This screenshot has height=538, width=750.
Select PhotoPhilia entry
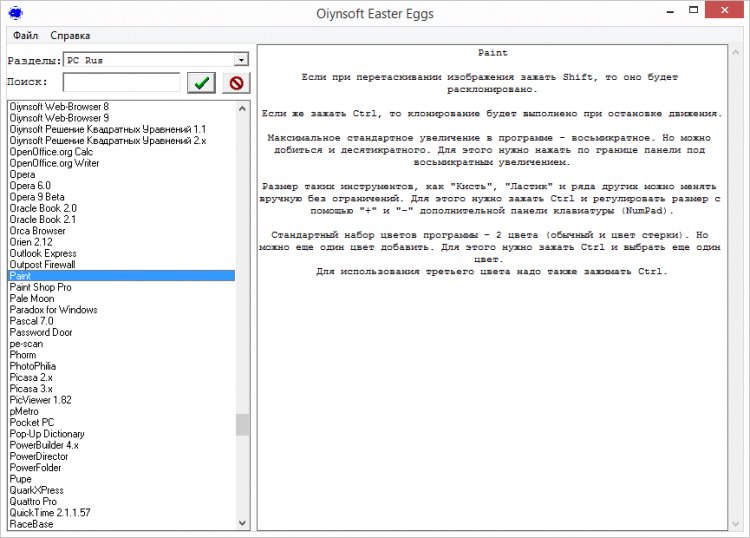click(x=122, y=366)
